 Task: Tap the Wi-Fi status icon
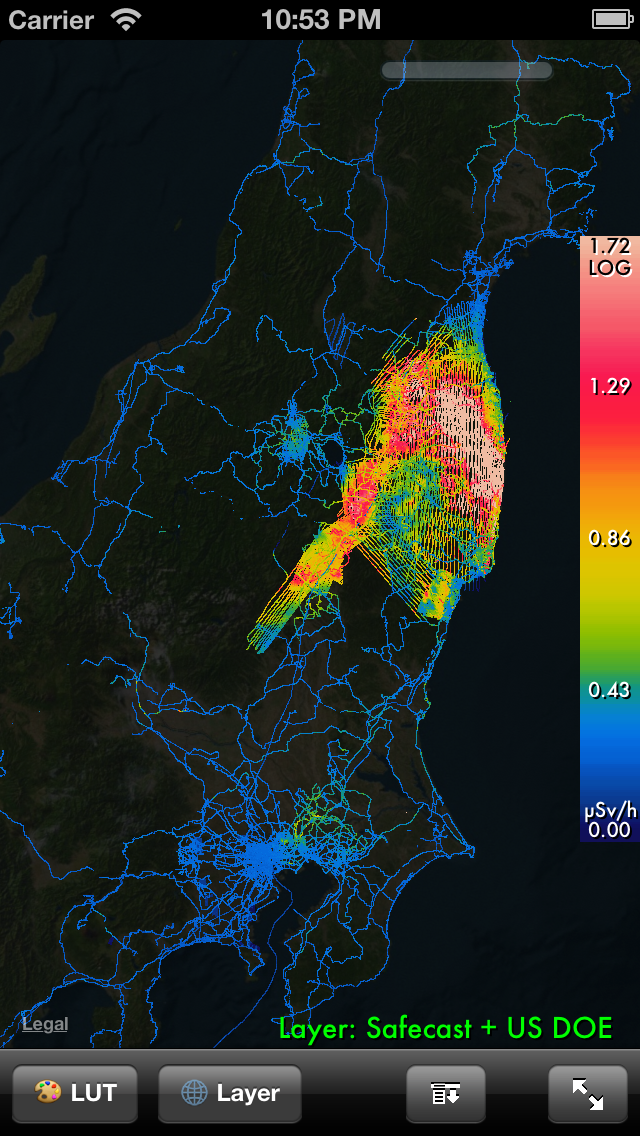tap(127, 20)
